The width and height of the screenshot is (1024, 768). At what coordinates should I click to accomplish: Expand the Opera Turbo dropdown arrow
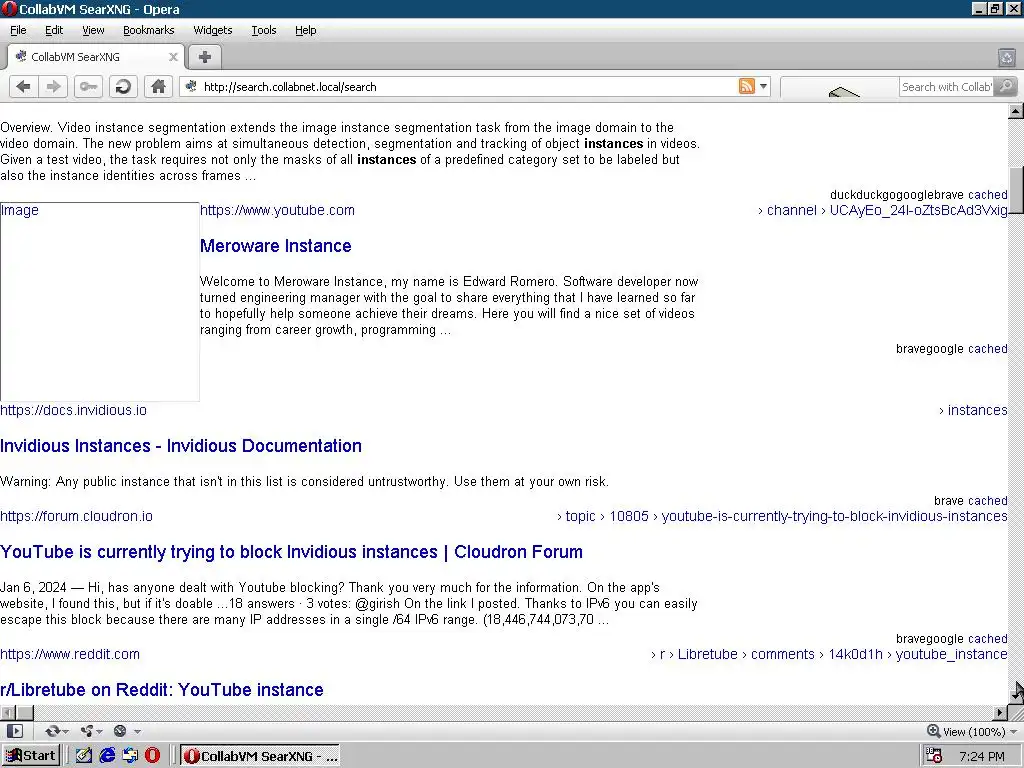137,731
